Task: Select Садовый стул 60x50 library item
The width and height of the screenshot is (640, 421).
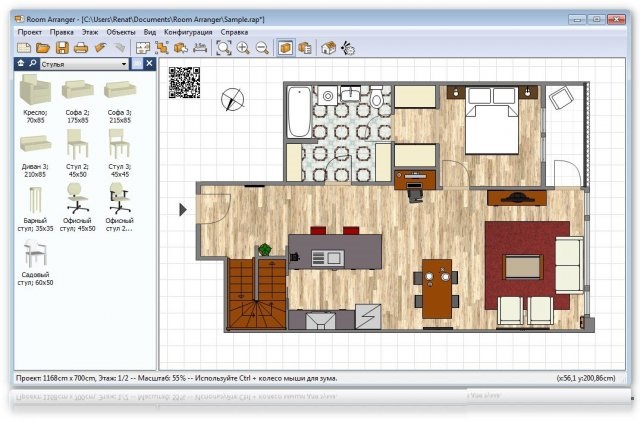Action: coord(36,262)
